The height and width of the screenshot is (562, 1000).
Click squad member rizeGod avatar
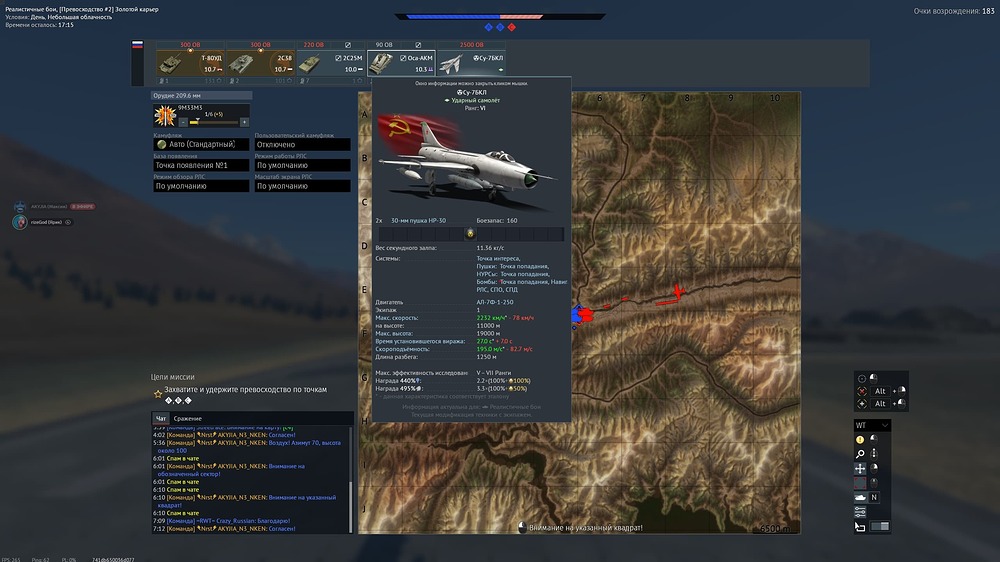coord(20,222)
